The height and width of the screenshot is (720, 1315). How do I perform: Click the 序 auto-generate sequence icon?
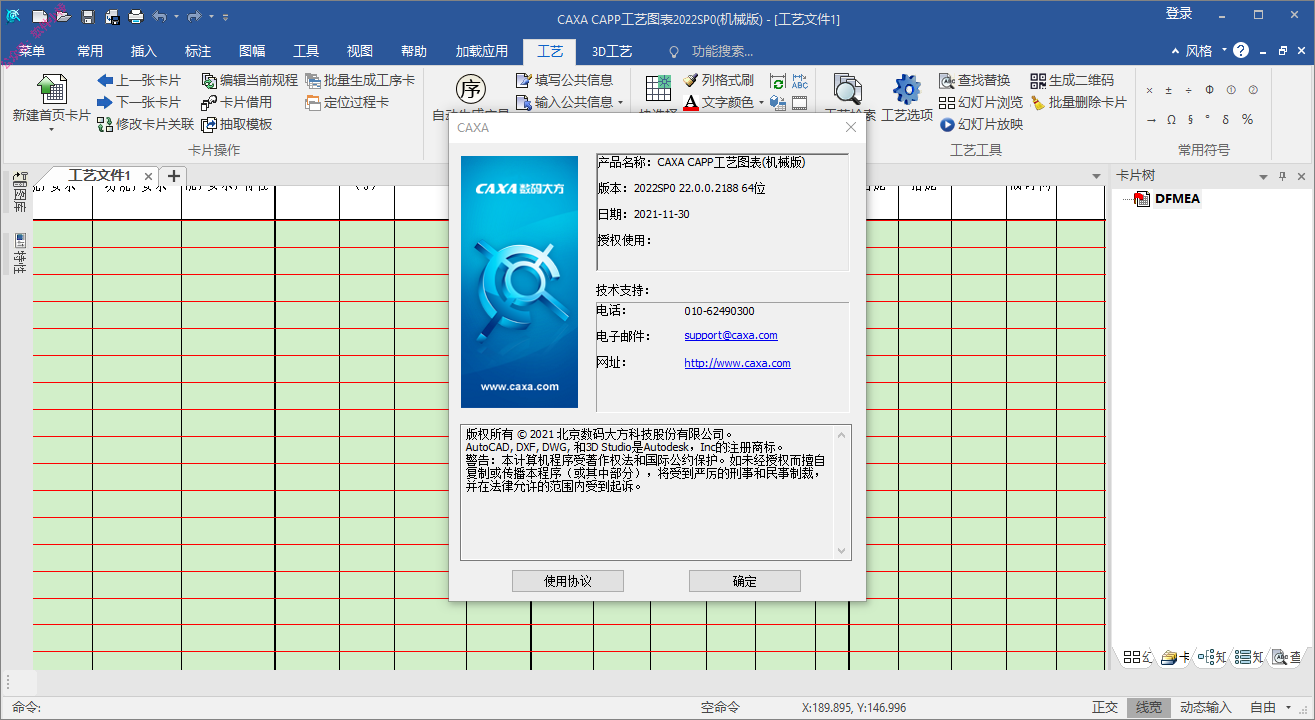click(x=470, y=88)
